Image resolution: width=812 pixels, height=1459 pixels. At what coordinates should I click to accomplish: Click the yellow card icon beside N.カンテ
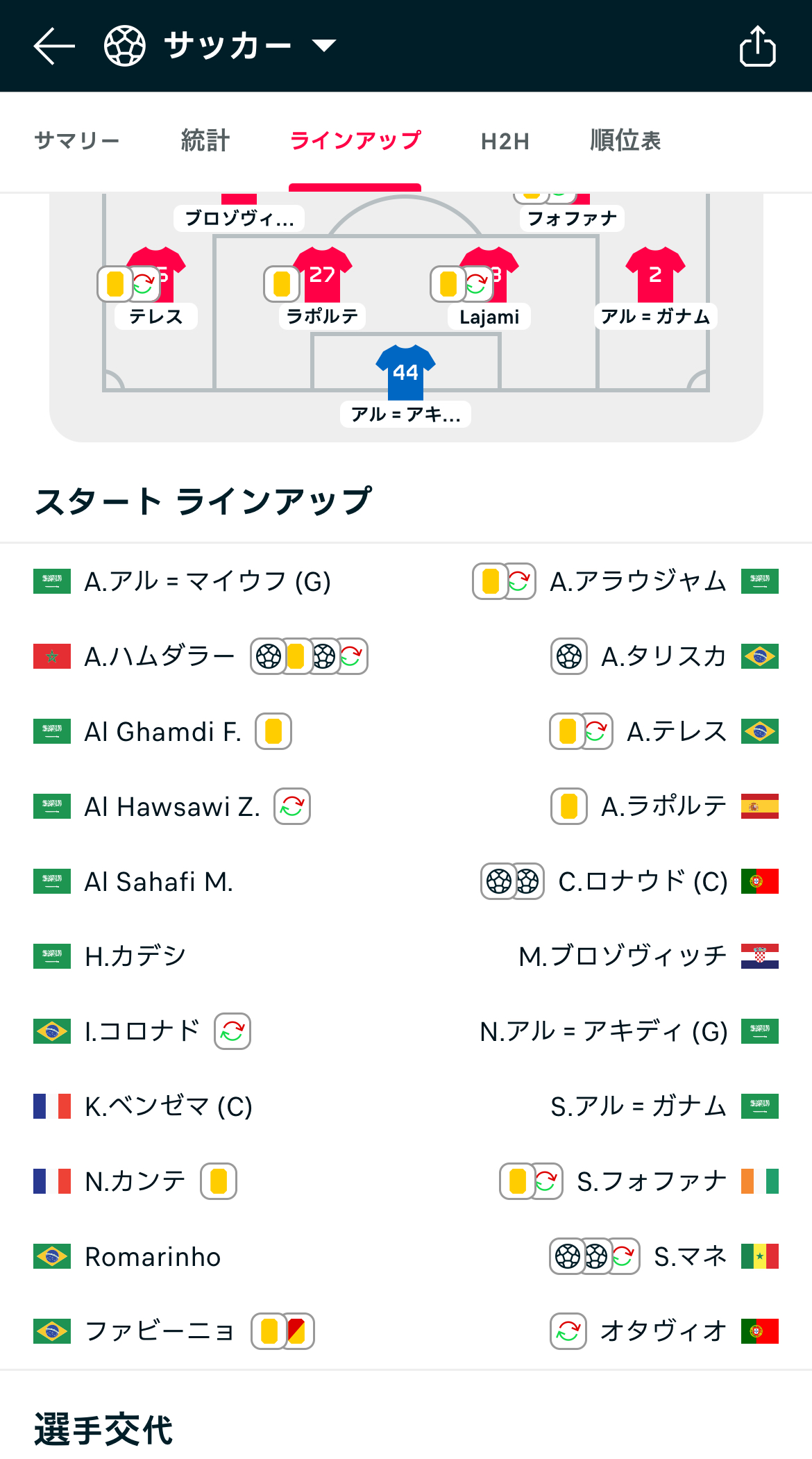tap(219, 1181)
